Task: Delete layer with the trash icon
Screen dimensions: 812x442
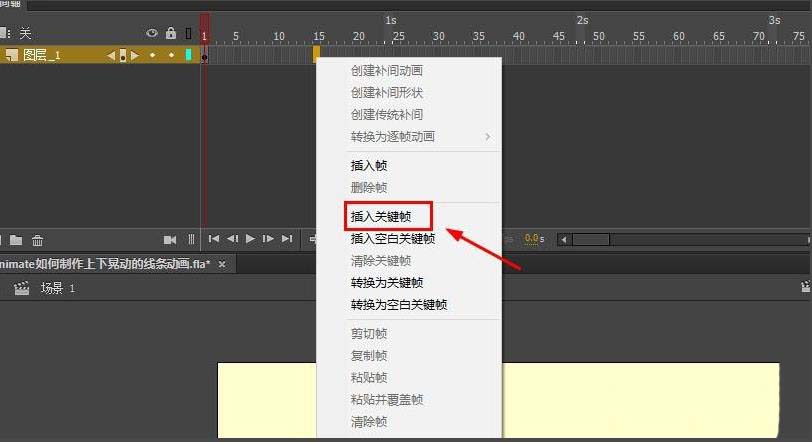Action: [x=37, y=240]
